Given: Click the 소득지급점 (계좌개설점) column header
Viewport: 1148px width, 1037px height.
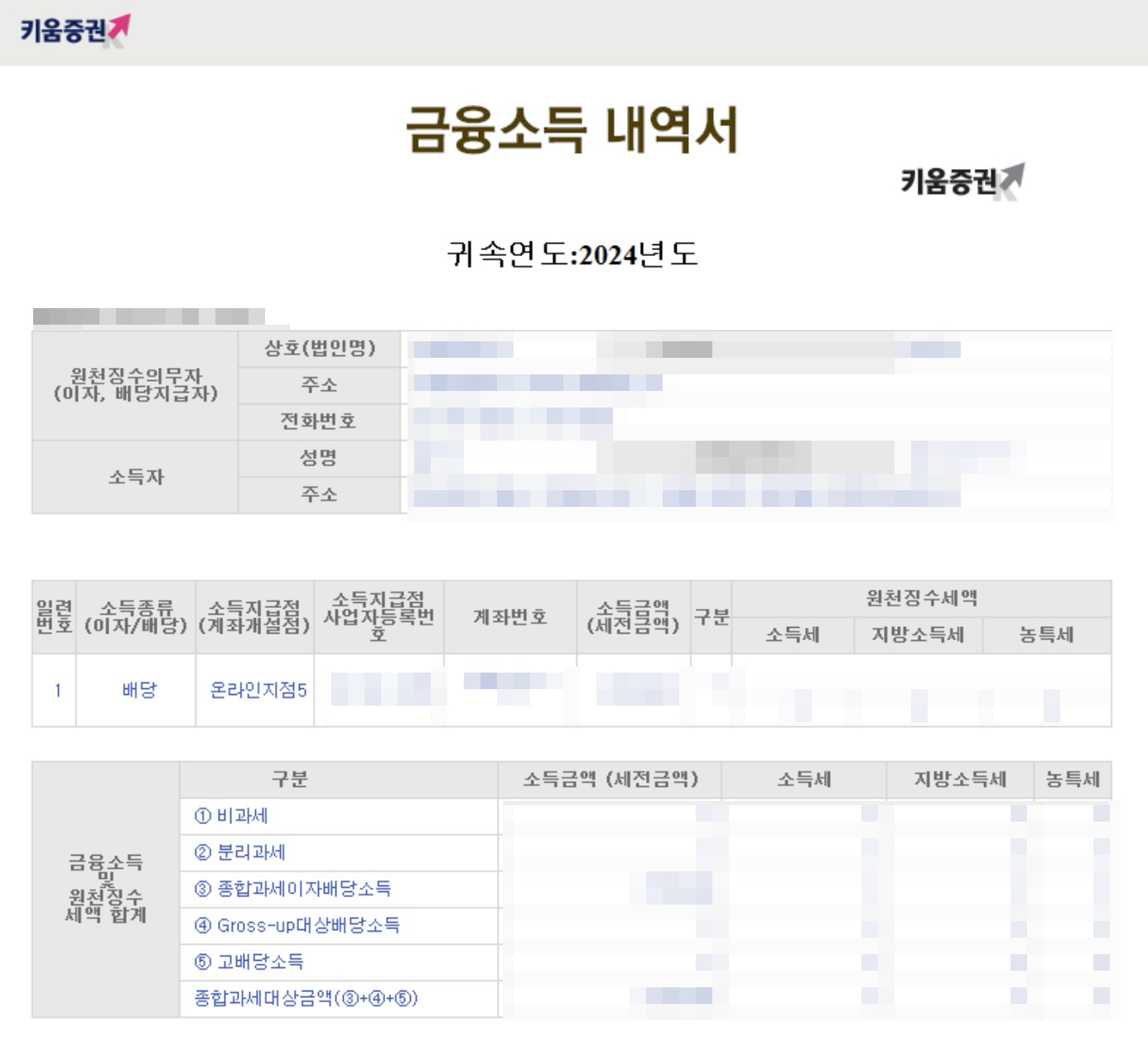Looking at the screenshot, I should pos(255,617).
